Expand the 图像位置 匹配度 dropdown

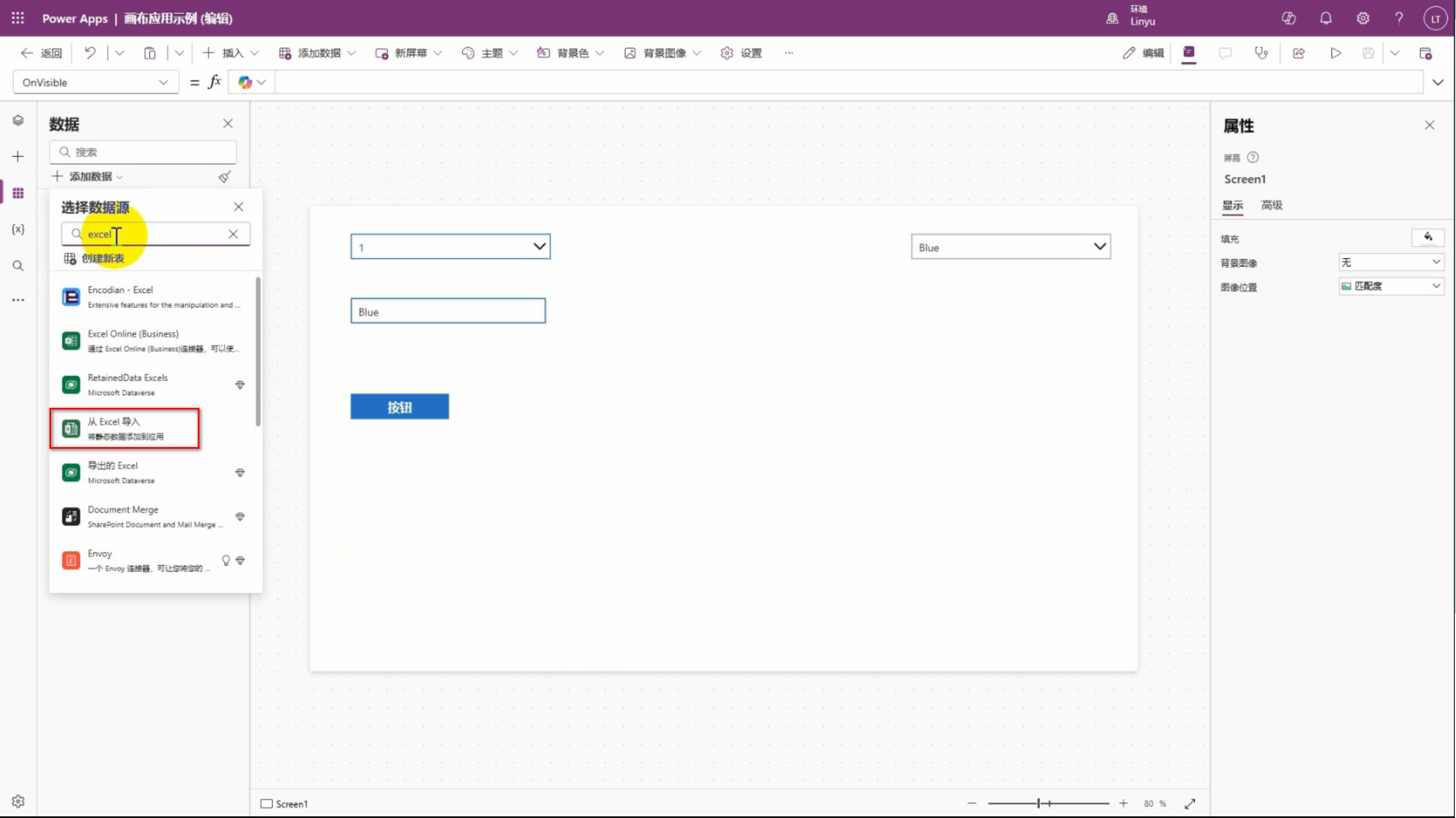pyautogui.click(x=1391, y=286)
